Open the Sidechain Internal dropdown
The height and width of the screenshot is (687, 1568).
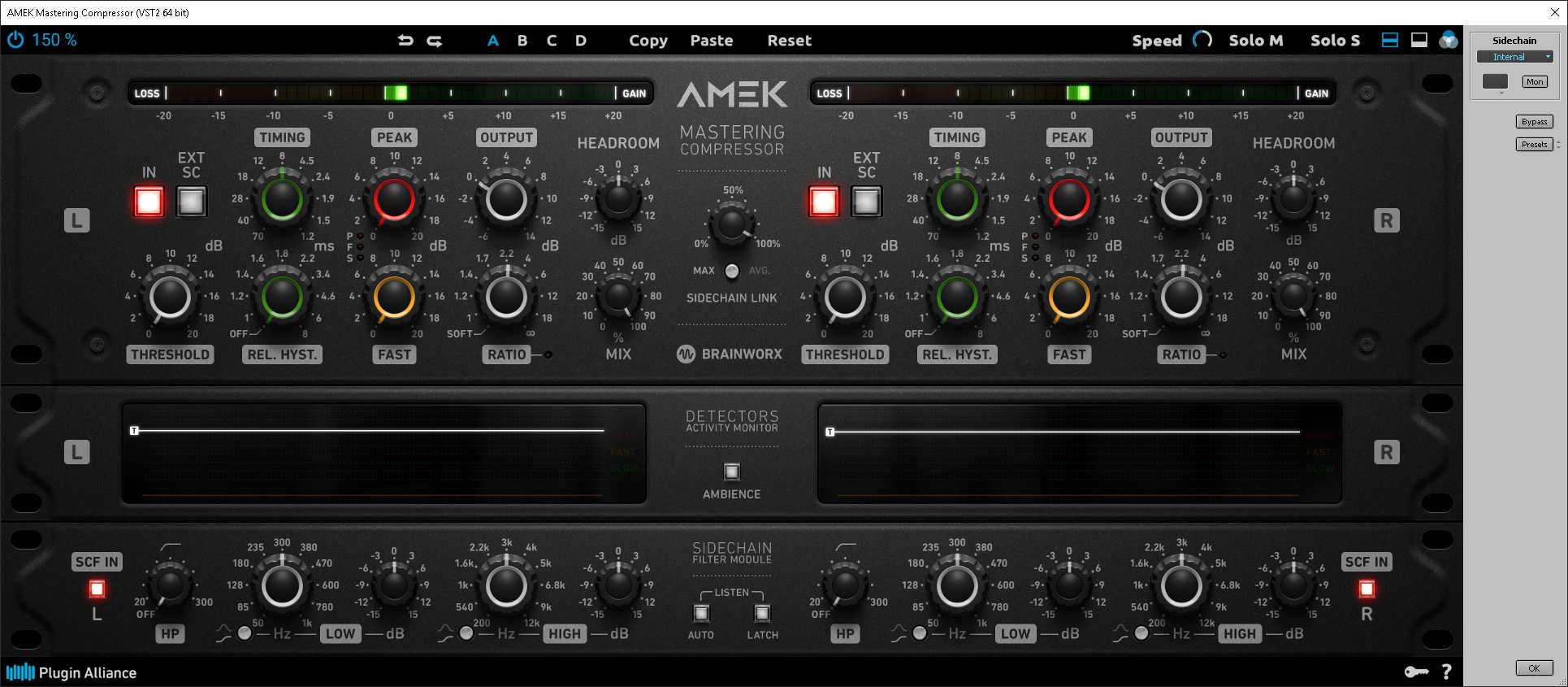click(x=1514, y=57)
